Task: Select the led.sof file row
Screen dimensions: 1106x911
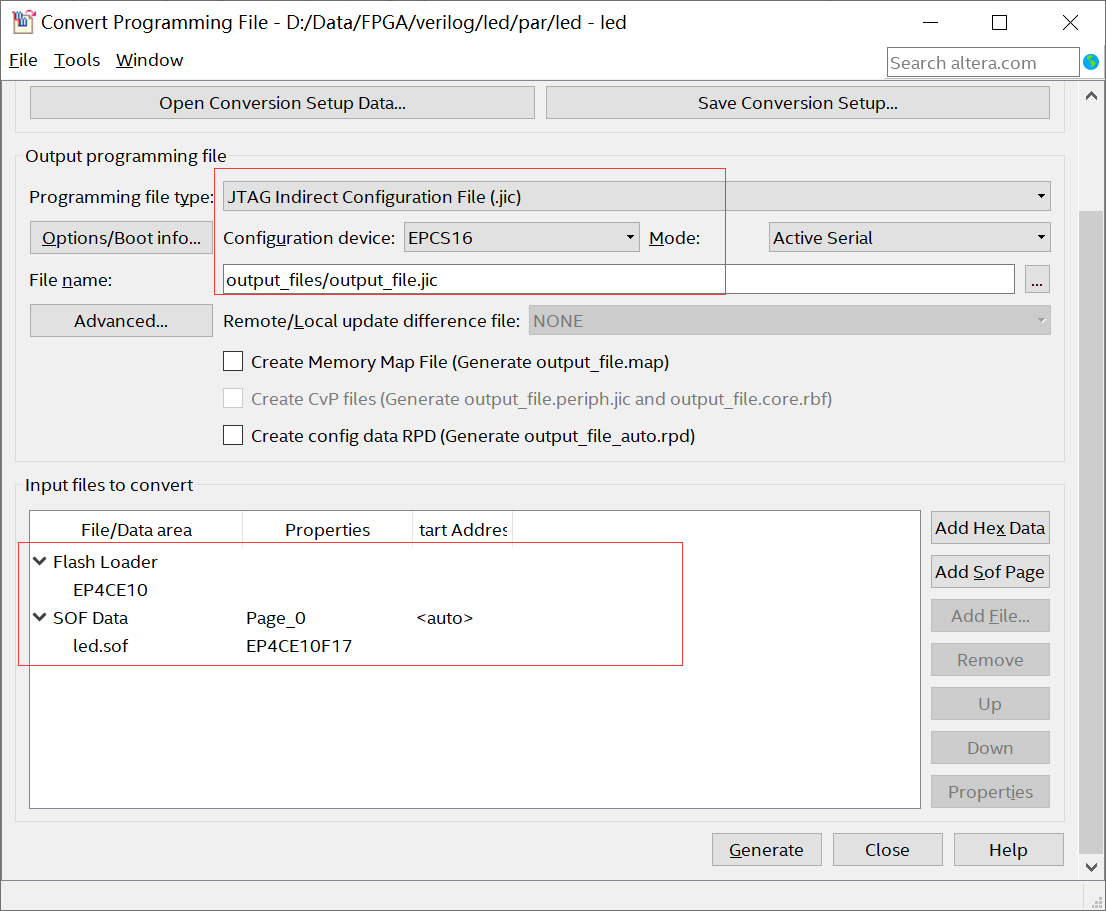Action: (100, 646)
